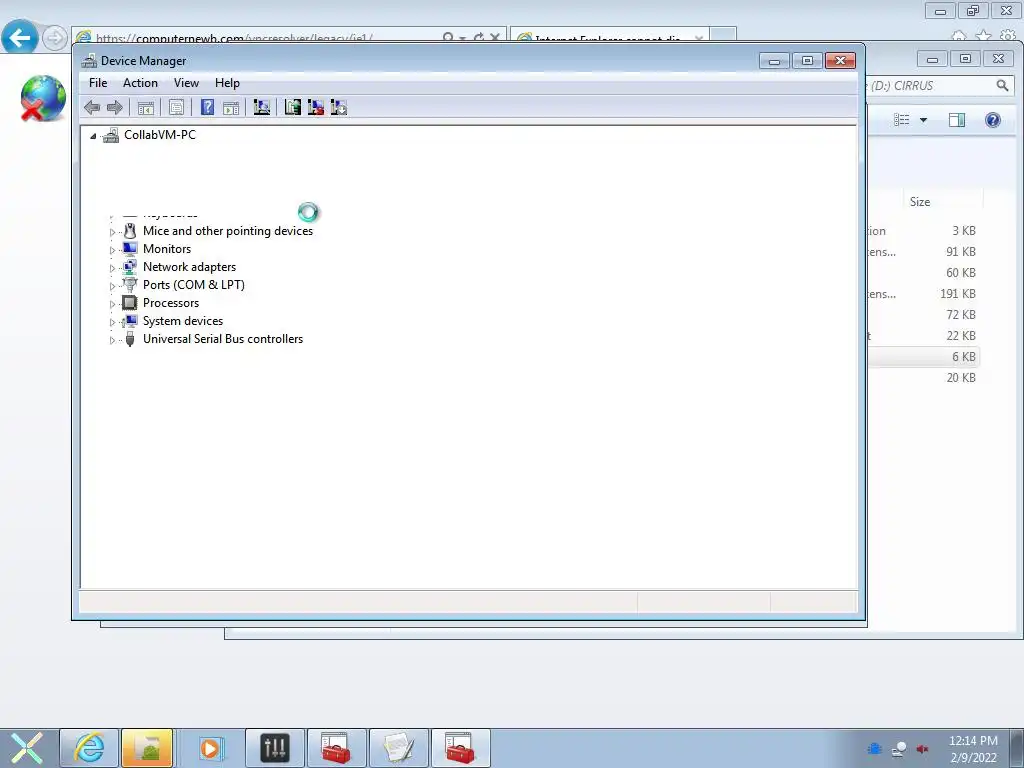Select Universal Serial Bus controllers label

(223, 339)
